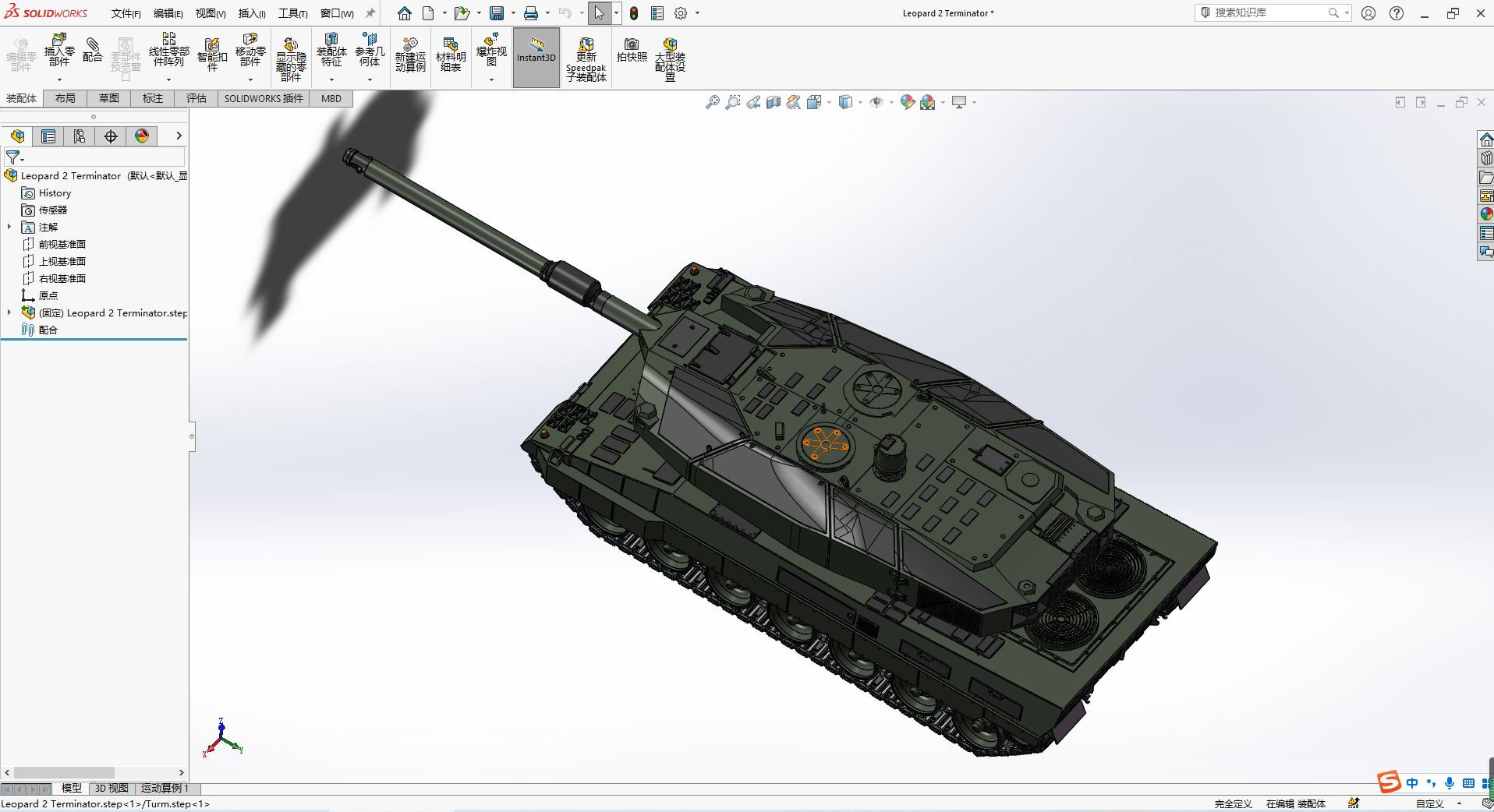The image size is (1494, 812).
Task: Open Large Assembly Settings
Action: click(x=670, y=60)
